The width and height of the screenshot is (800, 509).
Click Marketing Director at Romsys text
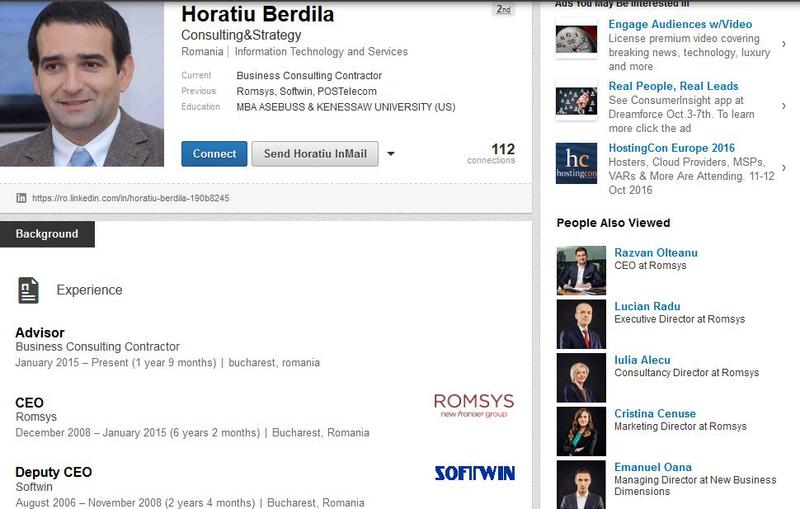point(680,426)
